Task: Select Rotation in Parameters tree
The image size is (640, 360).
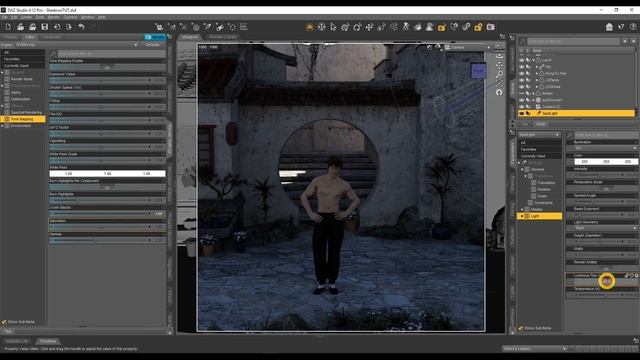Action: point(544,189)
